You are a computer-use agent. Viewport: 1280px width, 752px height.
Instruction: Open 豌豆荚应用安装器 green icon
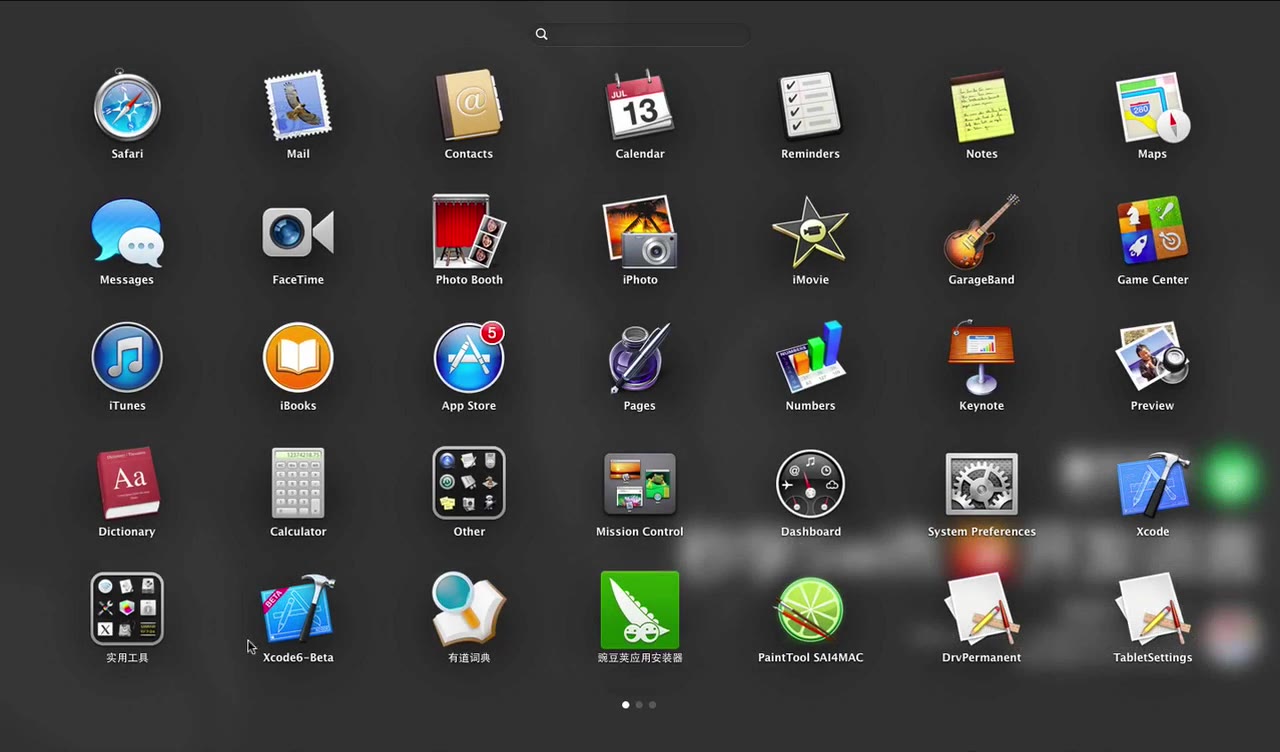[640, 609]
